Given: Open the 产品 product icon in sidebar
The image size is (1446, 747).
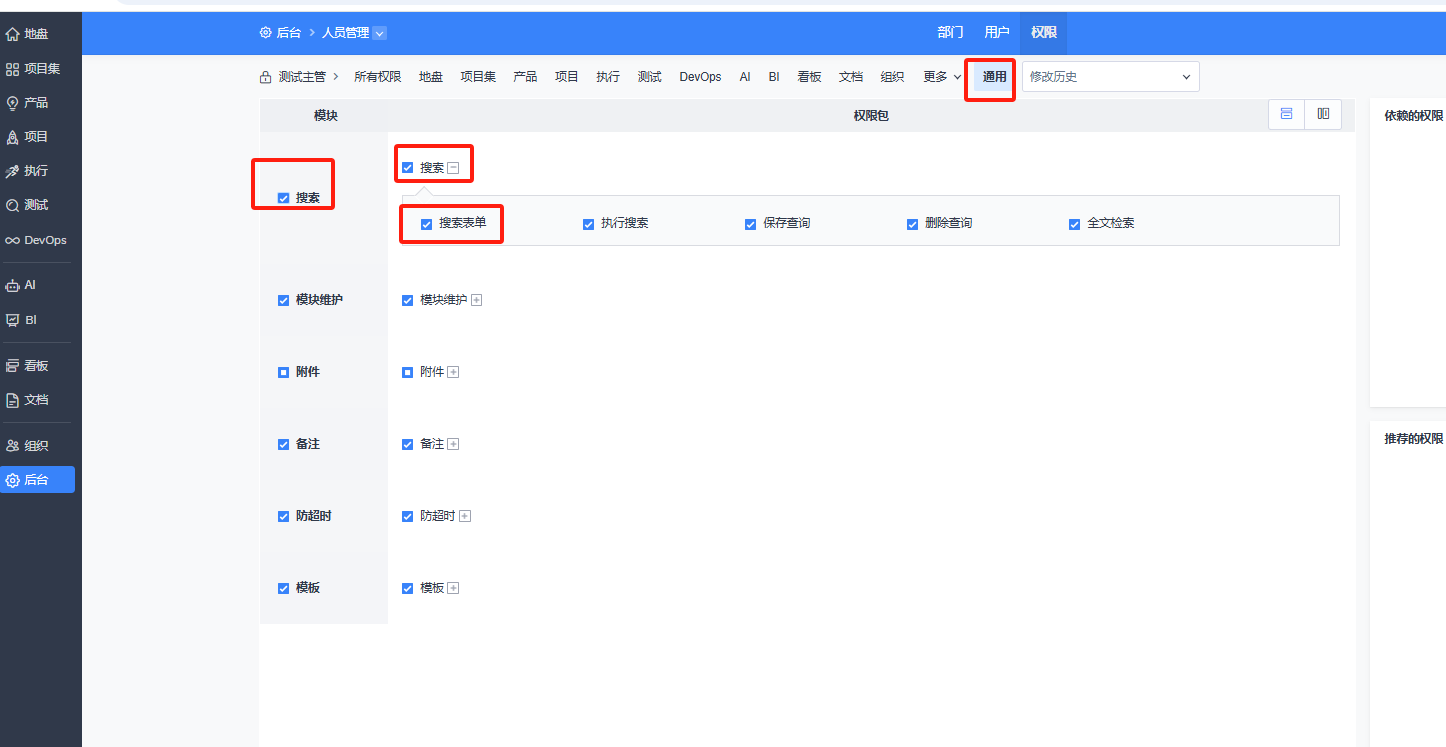Looking at the screenshot, I should pos(13,103).
